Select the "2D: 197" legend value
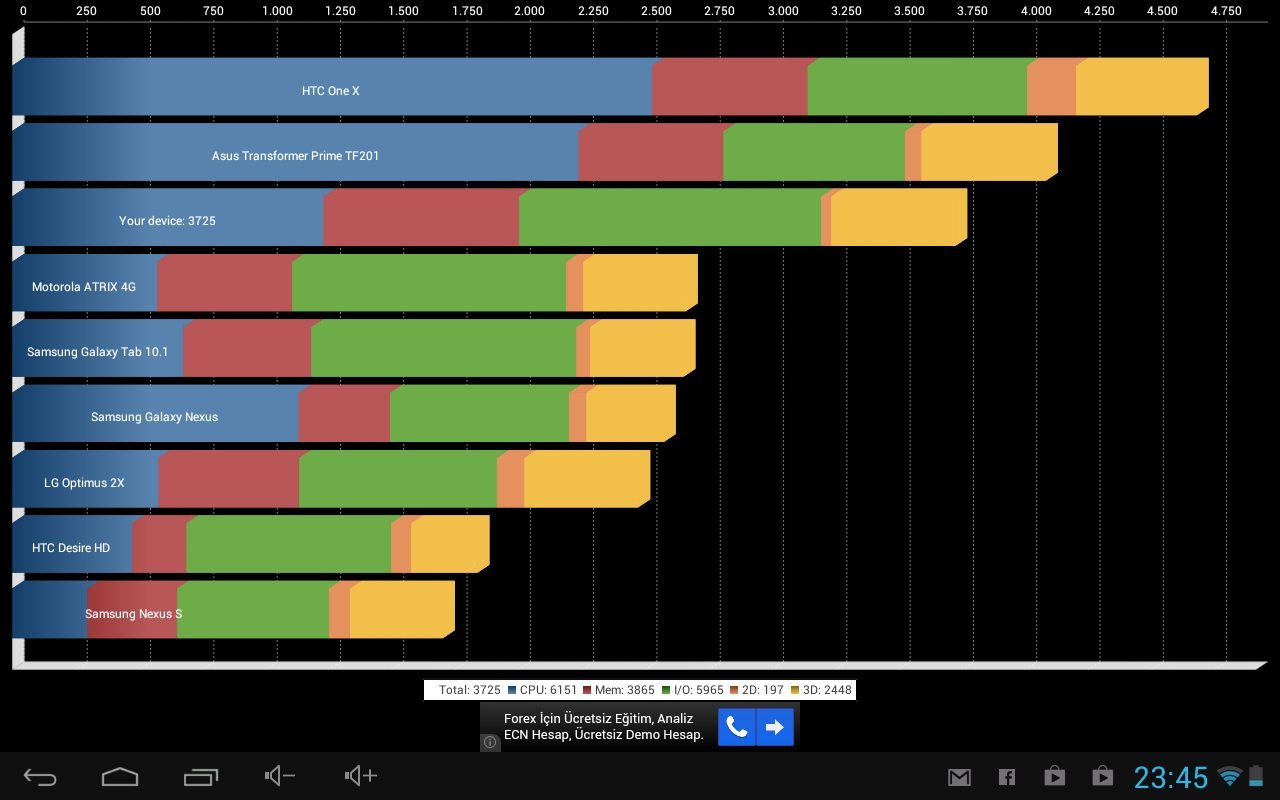This screenshot has height=800, width=1280. pos(763,691)
